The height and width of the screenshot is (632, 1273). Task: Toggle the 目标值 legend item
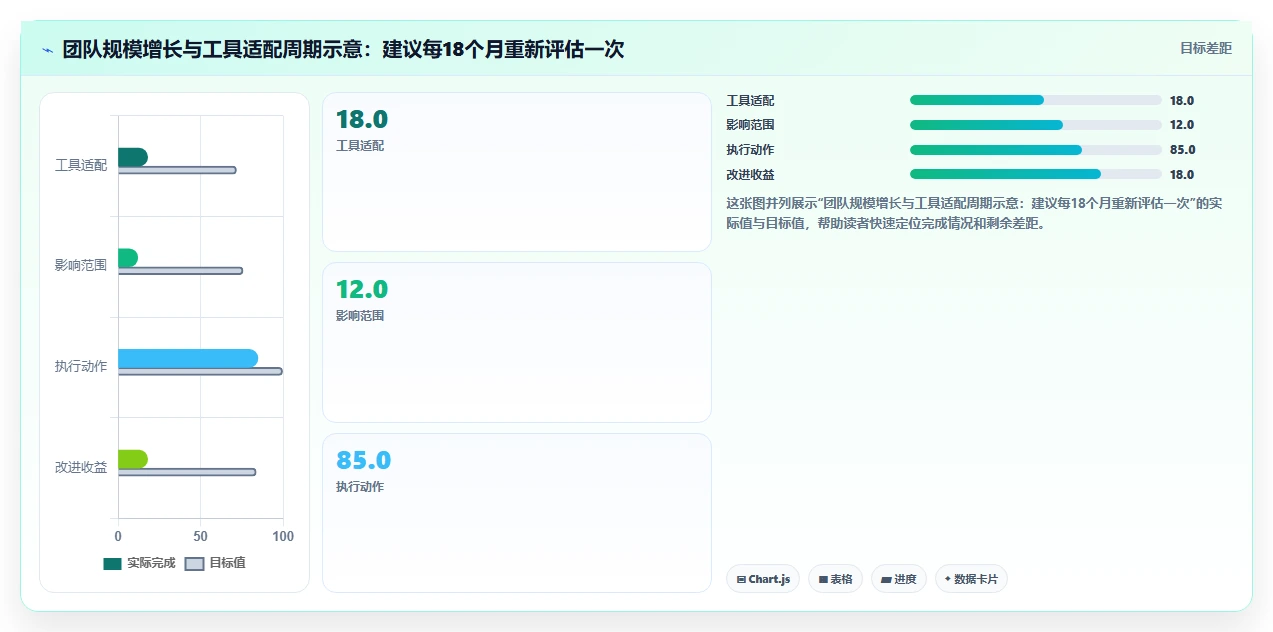point(216,563)
